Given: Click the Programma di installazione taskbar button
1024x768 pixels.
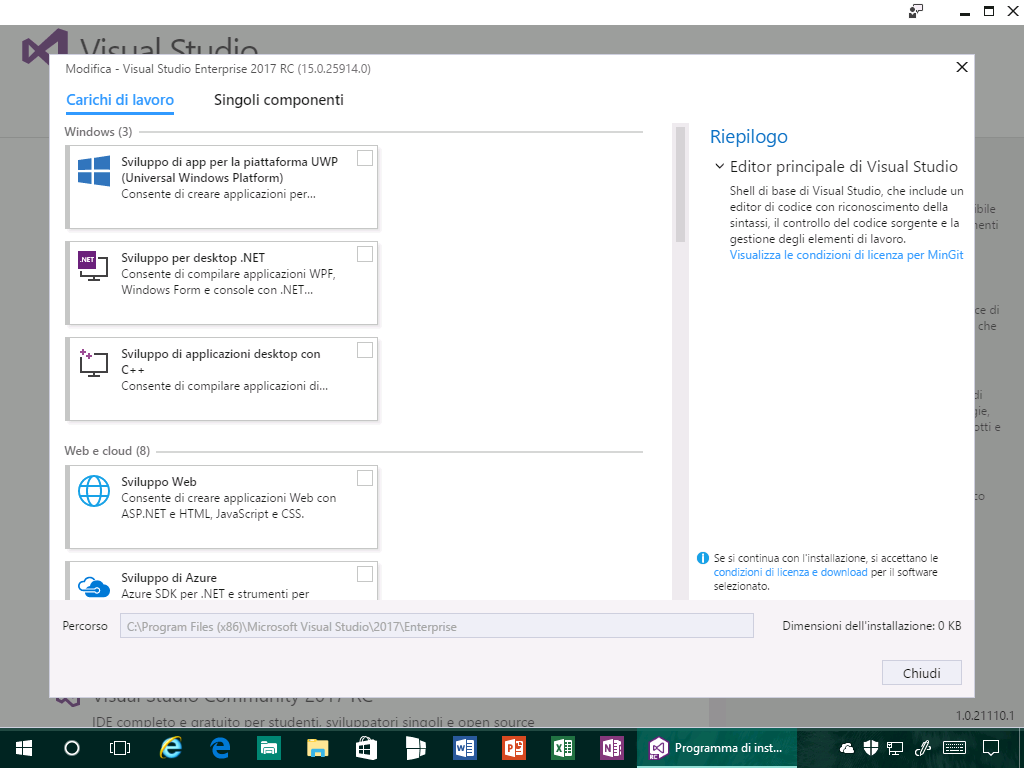Looking at the screenshot, I should click(x=717, y=748).
